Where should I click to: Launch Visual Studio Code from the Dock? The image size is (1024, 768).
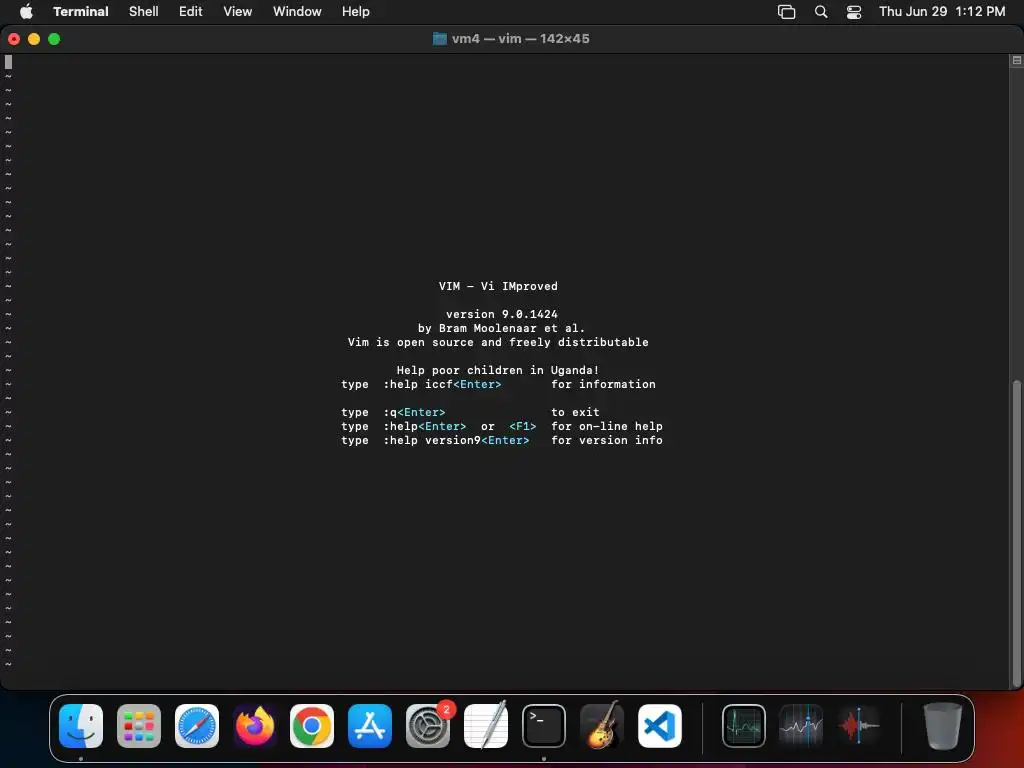point(660,726)
